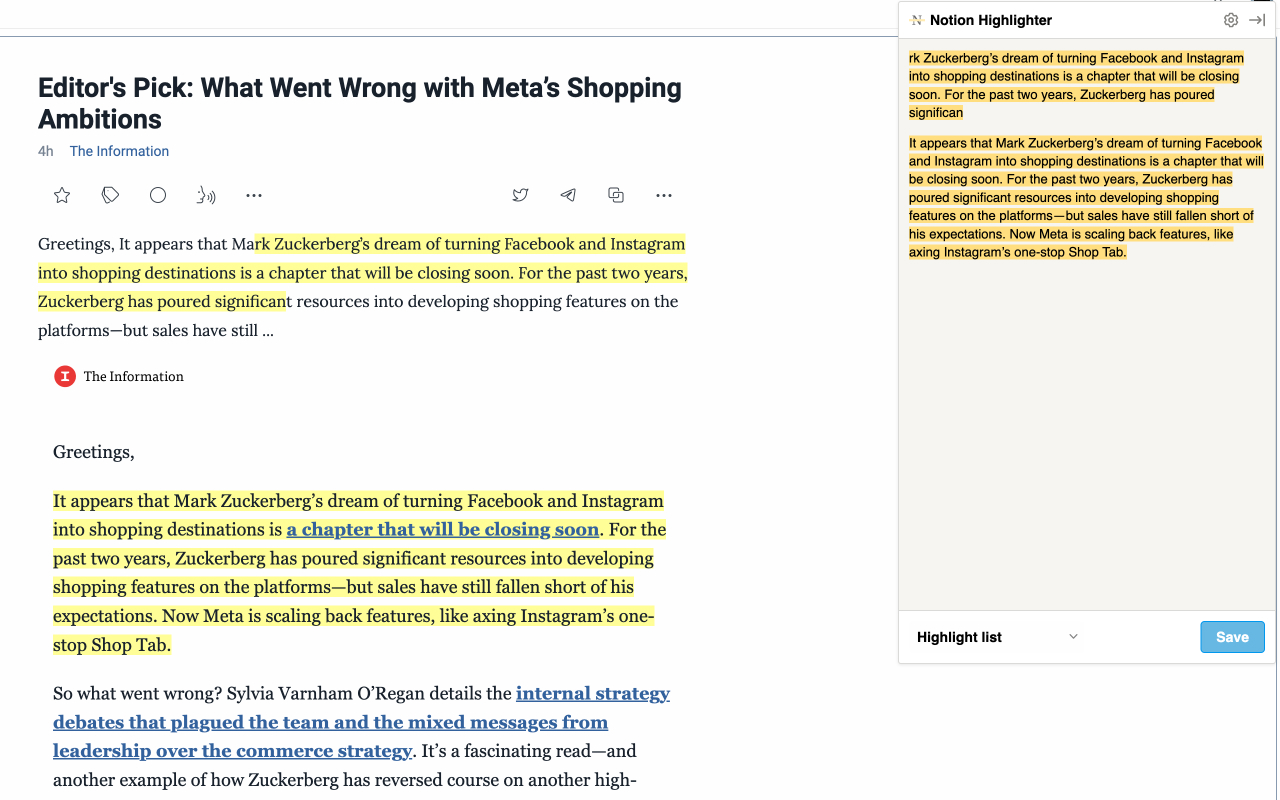Start text-to-speech playback for the article
Screen dimensions: 1280x800
click(x=205, y=195)
